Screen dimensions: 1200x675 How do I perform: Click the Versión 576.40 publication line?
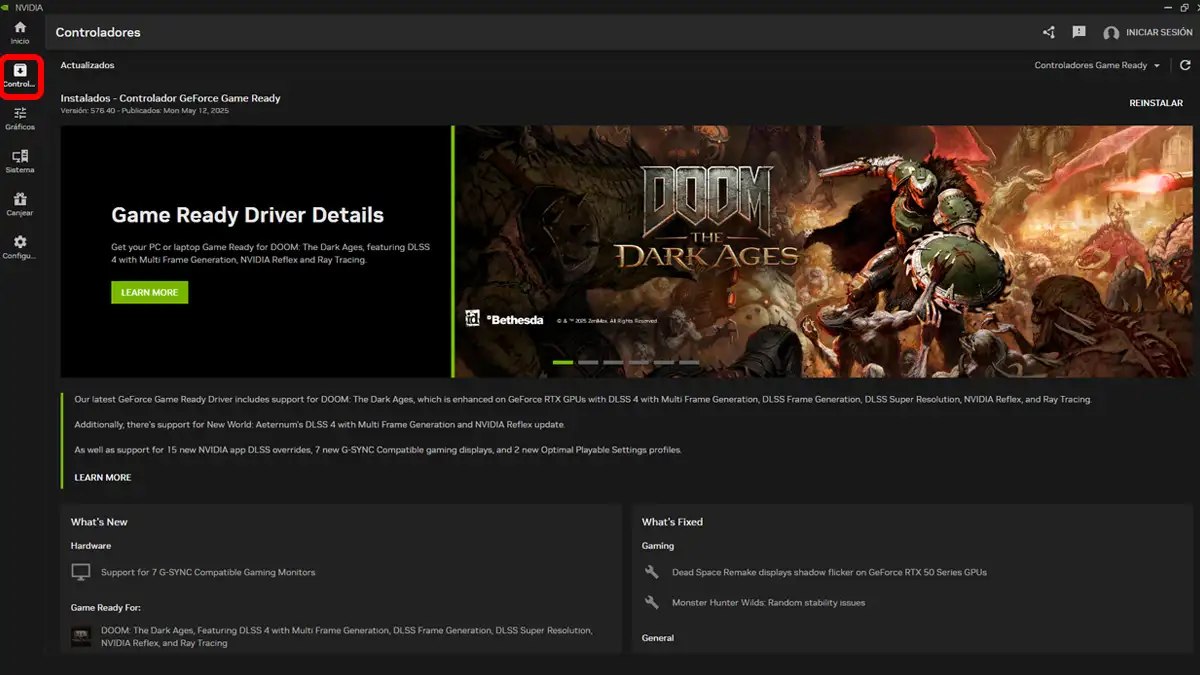tap(145, 111)
